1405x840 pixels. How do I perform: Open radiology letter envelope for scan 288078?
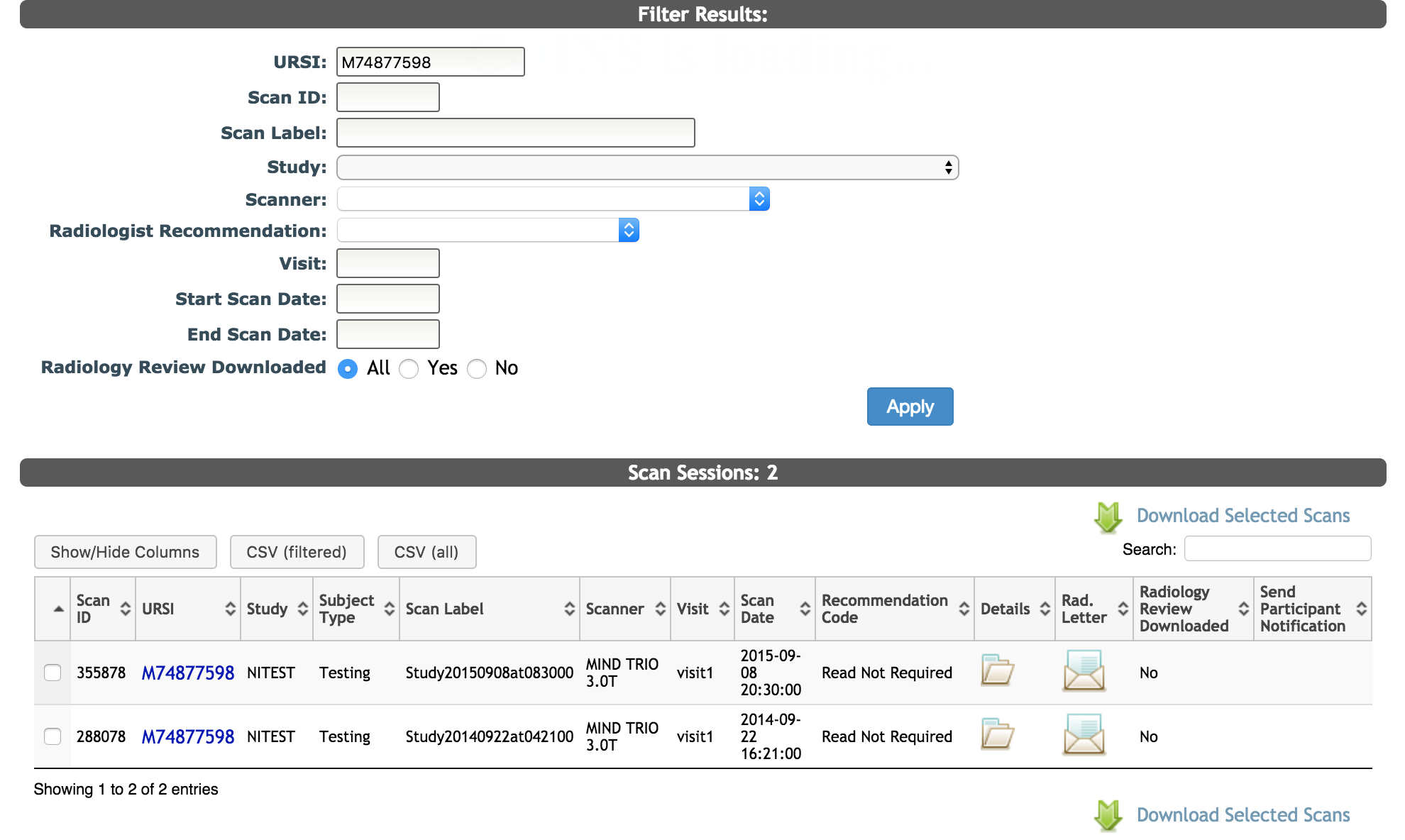pyautogui.click(x=1084, y=734)
